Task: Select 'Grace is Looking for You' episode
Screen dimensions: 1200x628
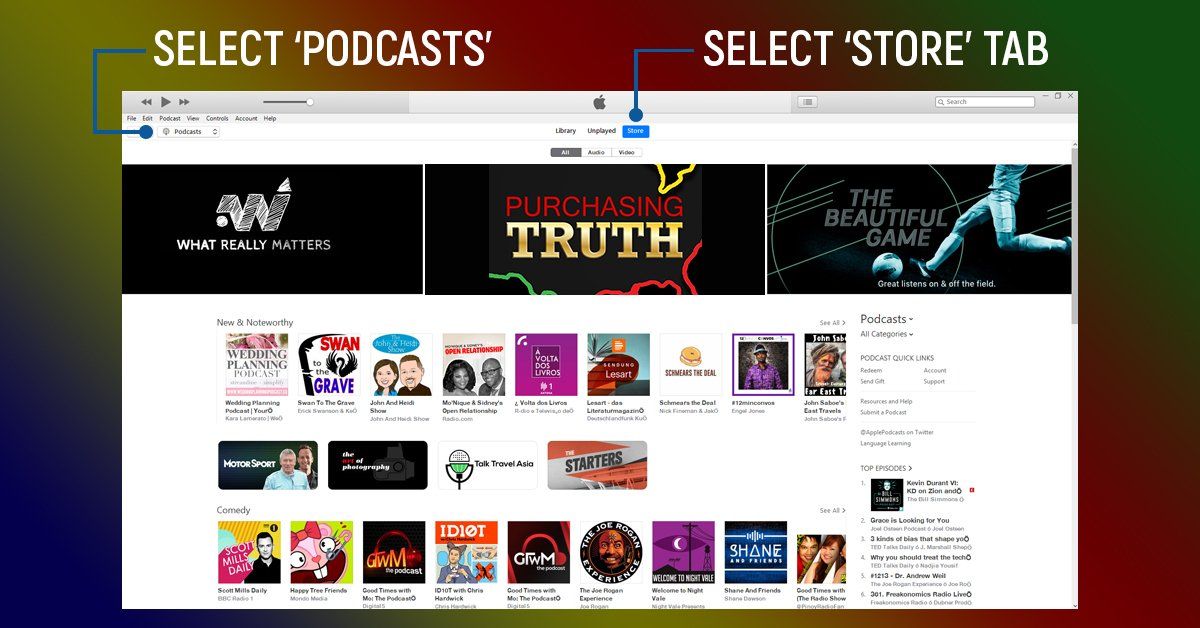Action: pos(910,520)
